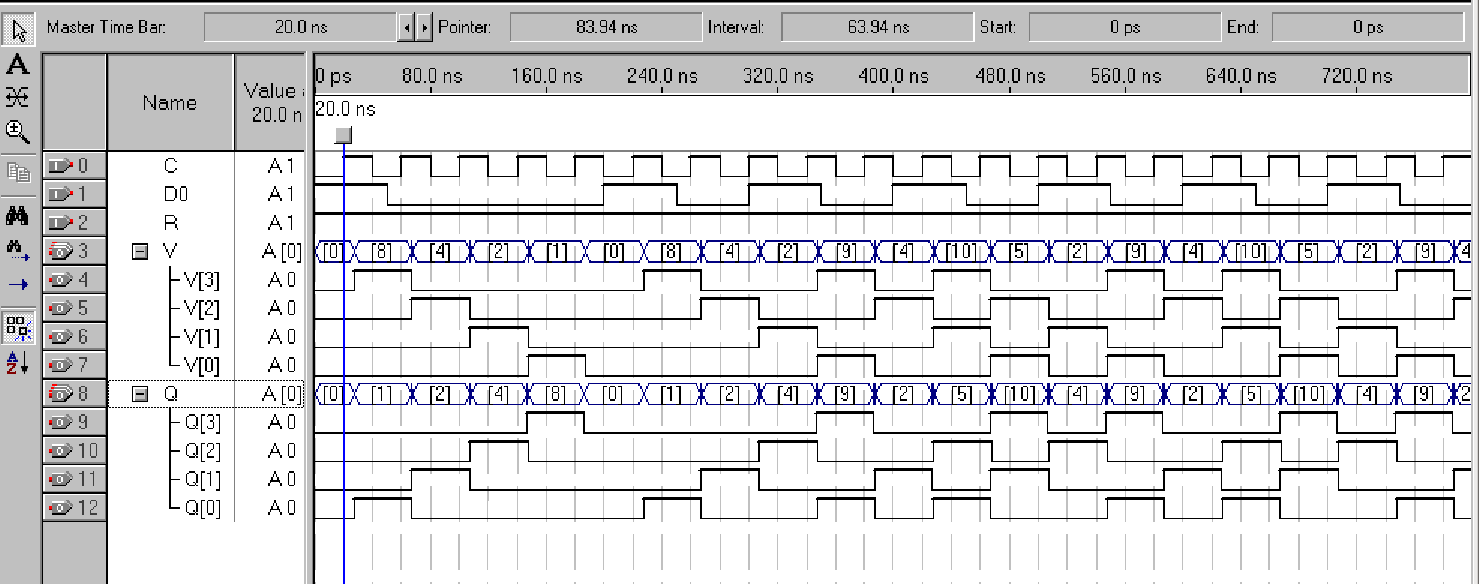Open Find with the binoculars icon
The image size is (1479, 584).
click(18, 215)
